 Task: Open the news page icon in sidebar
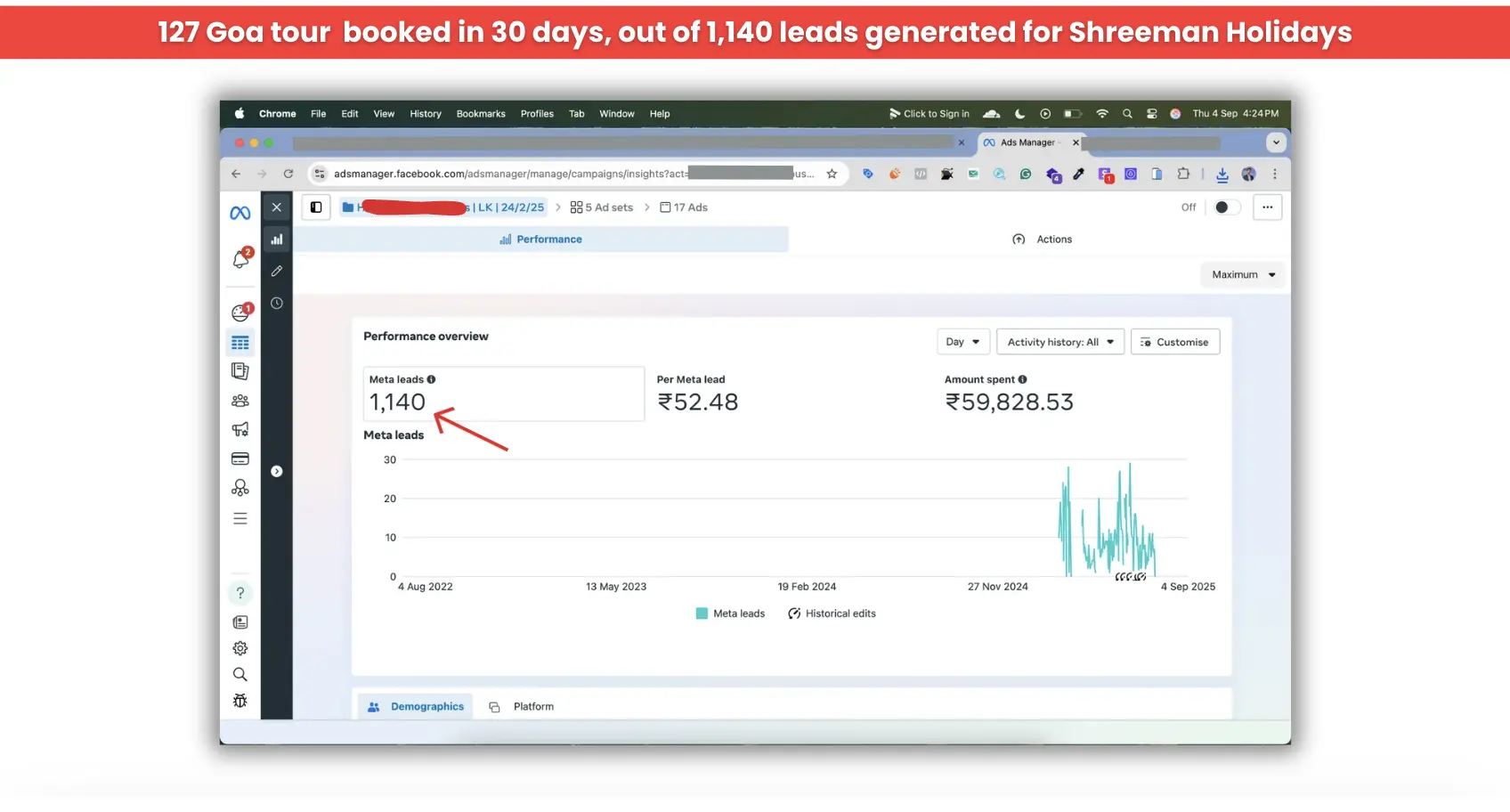[240, 622]
